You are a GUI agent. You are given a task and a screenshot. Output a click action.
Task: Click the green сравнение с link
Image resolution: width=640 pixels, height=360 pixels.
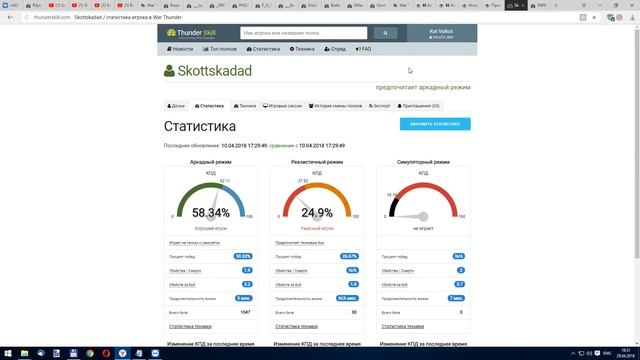point(283,146)
